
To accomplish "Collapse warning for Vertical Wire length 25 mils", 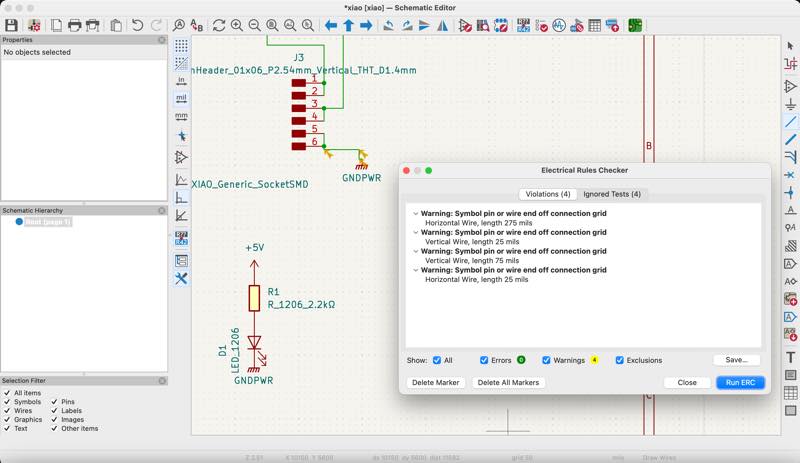I will [416, 232].
